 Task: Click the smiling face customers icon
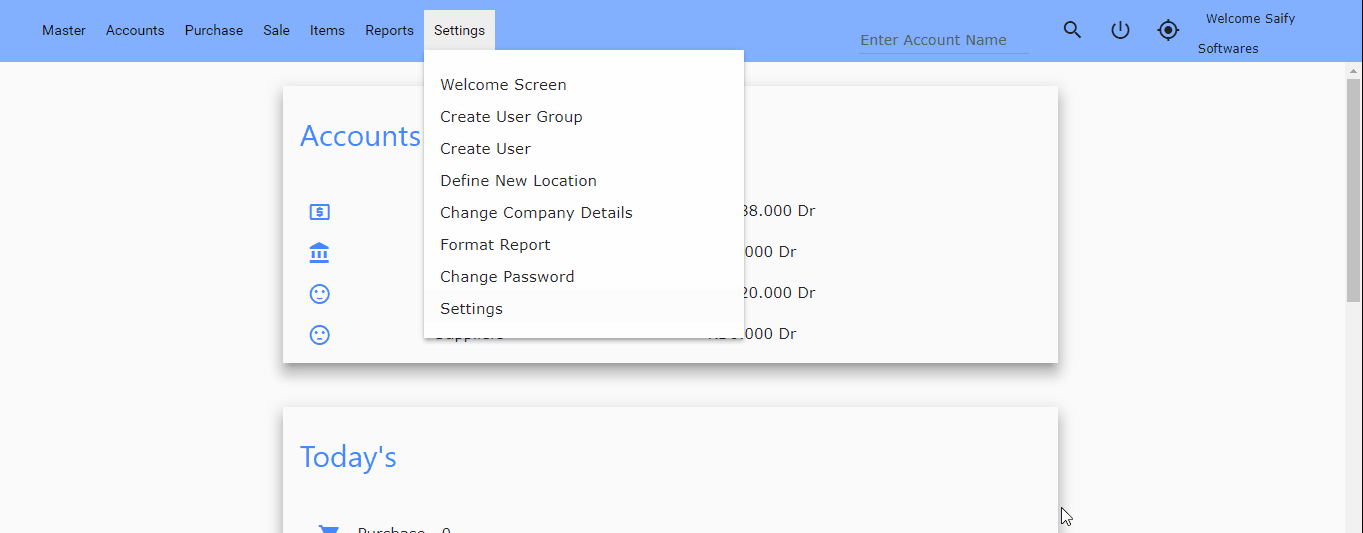click(x=319, y=294)
